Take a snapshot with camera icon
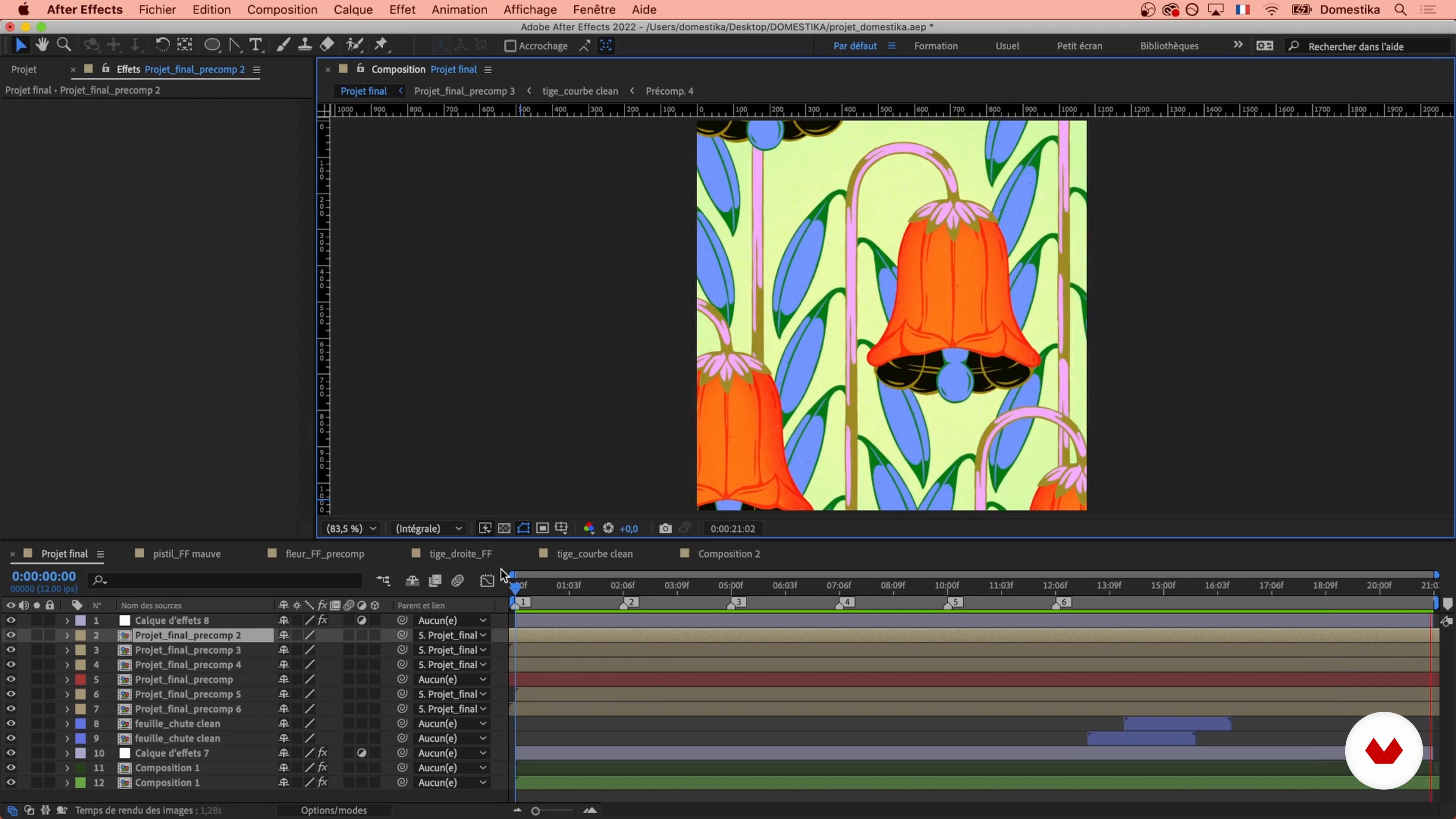 pos(665,529)
